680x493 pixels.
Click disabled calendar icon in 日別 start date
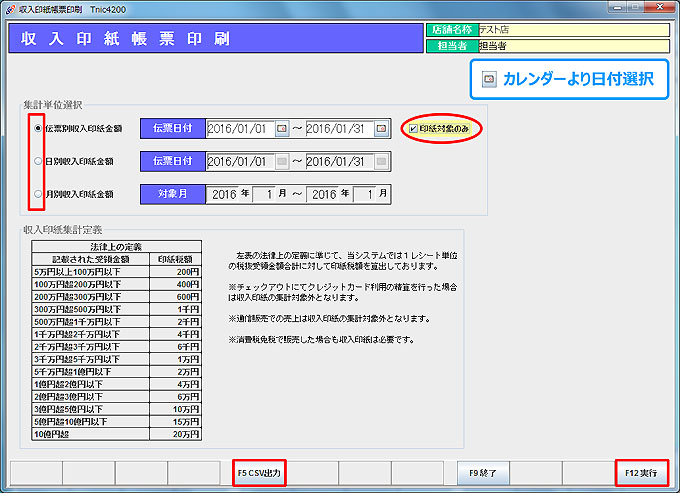282,161
